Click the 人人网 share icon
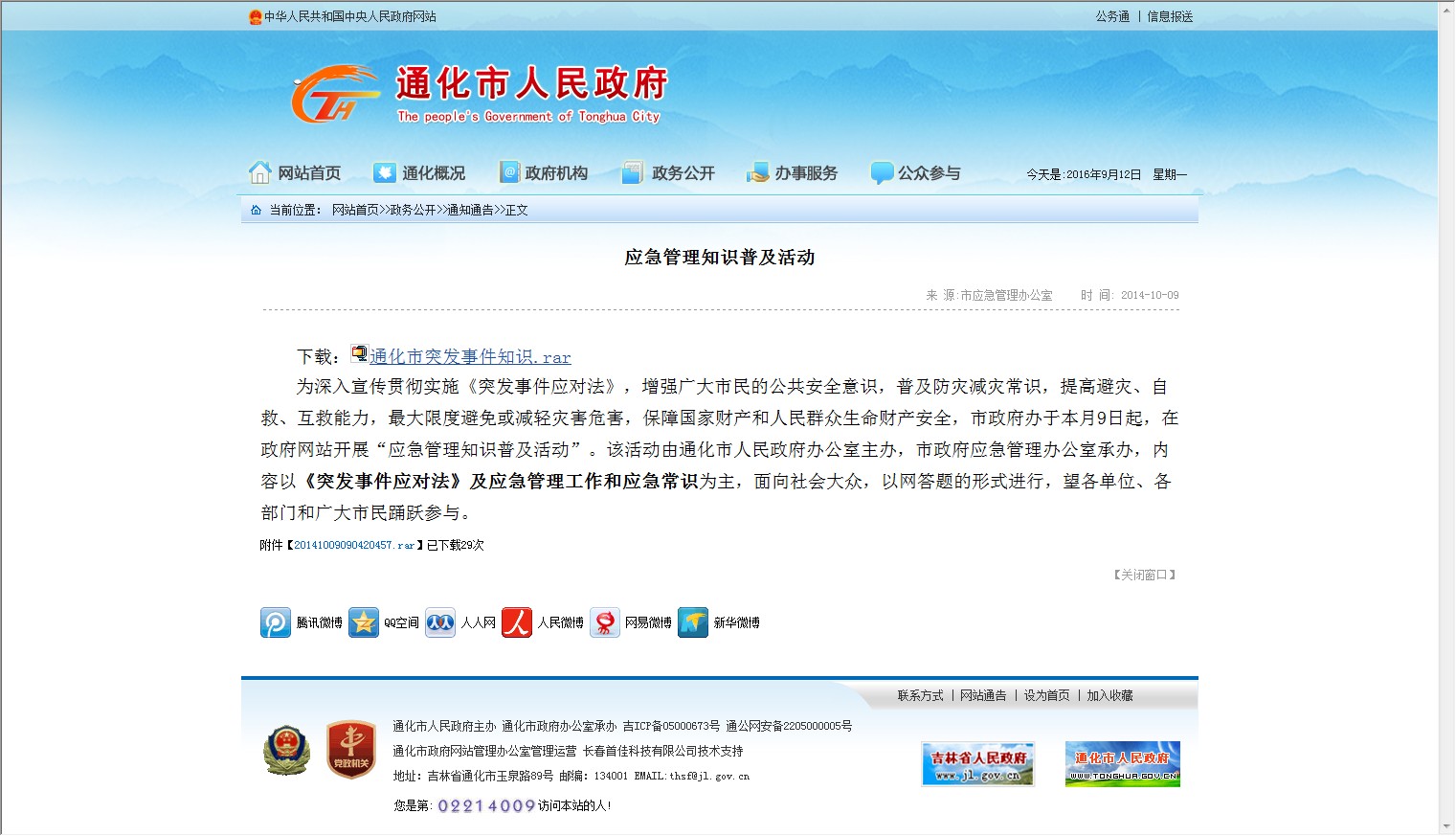This screenshot has height=836, width=1456. coord(440,622)
